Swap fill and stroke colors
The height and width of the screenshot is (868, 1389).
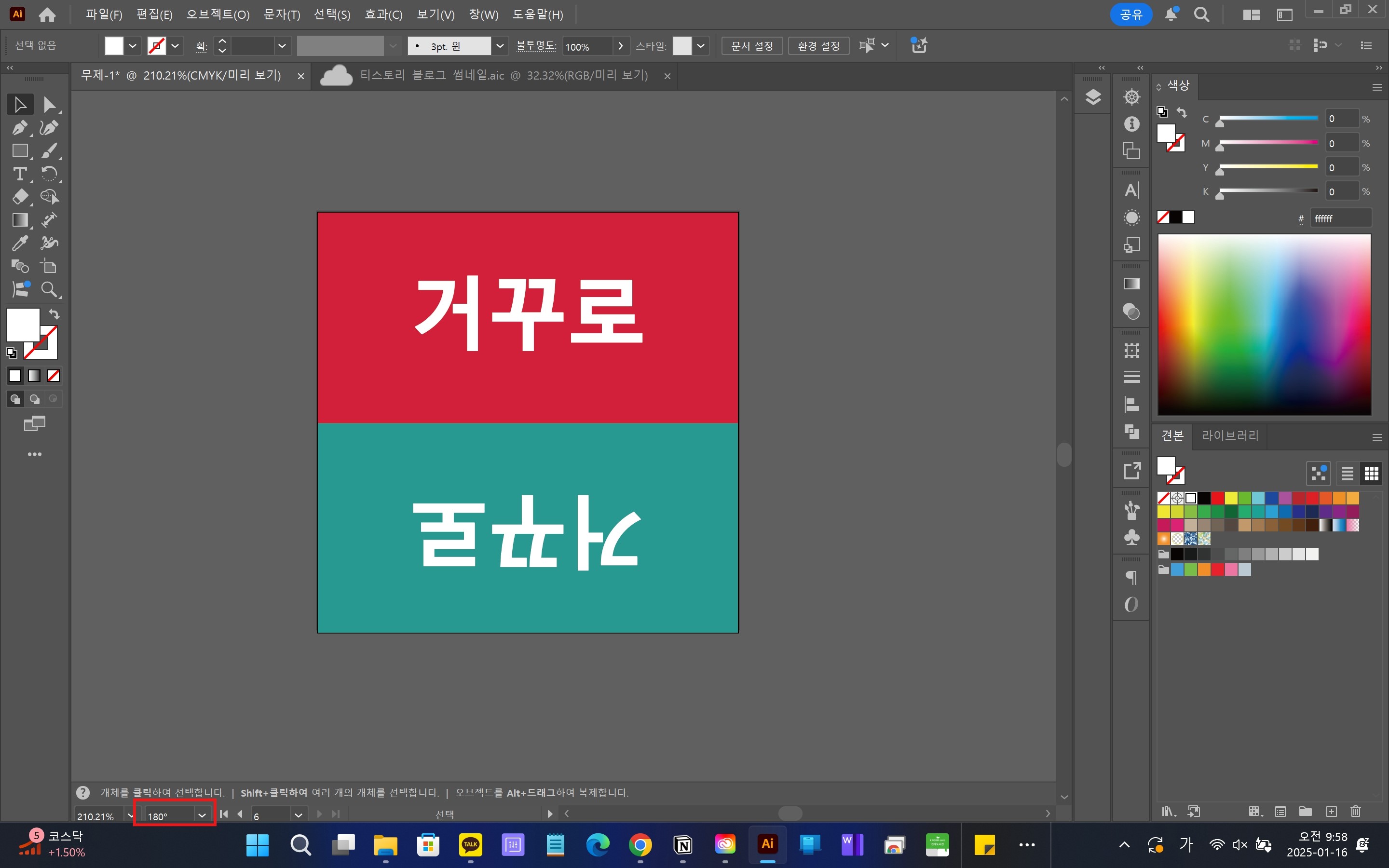click(x=54, y=314)
